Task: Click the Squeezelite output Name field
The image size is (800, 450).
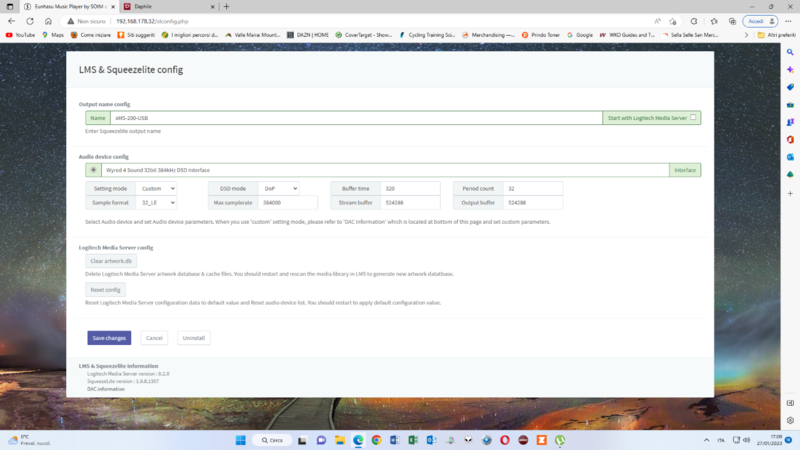Action: [x=355, y=117]
